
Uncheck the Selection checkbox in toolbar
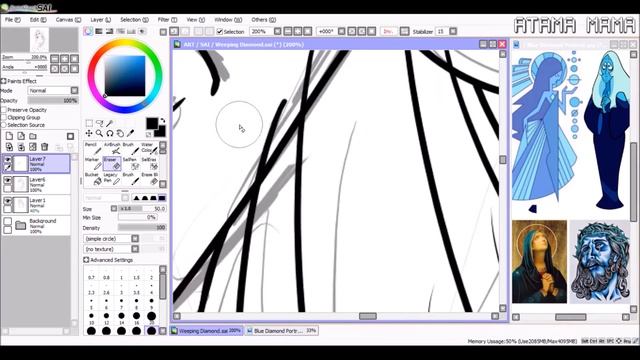[220, 31]
